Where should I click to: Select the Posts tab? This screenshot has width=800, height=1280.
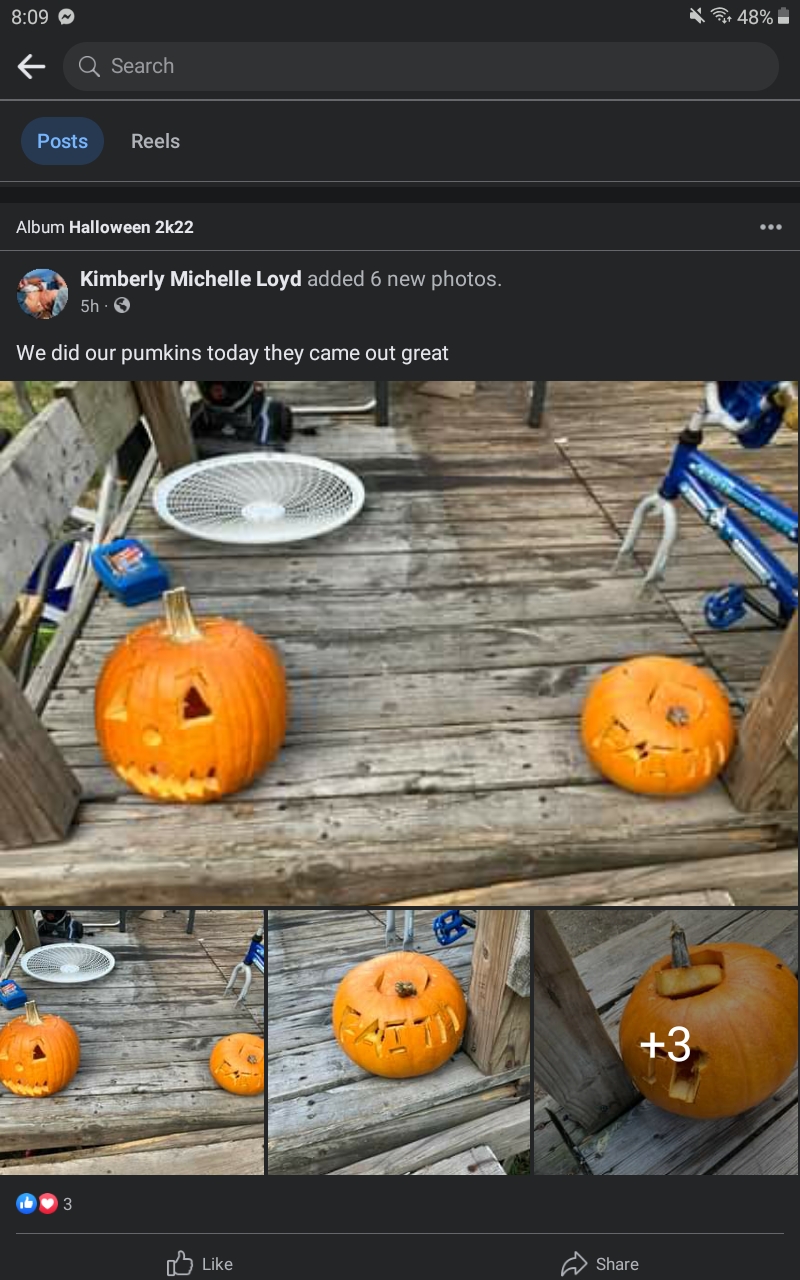(x=62, y=141)
